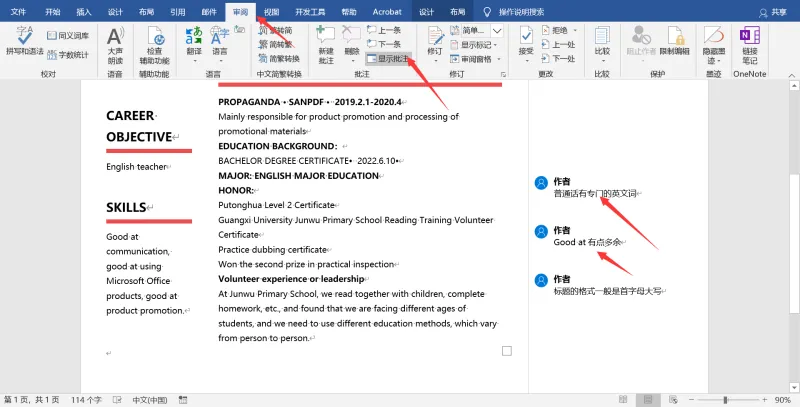Toggle the Show Comments (显示批注) button
This screenshot has width=800, height=407.
coord(388,59)
